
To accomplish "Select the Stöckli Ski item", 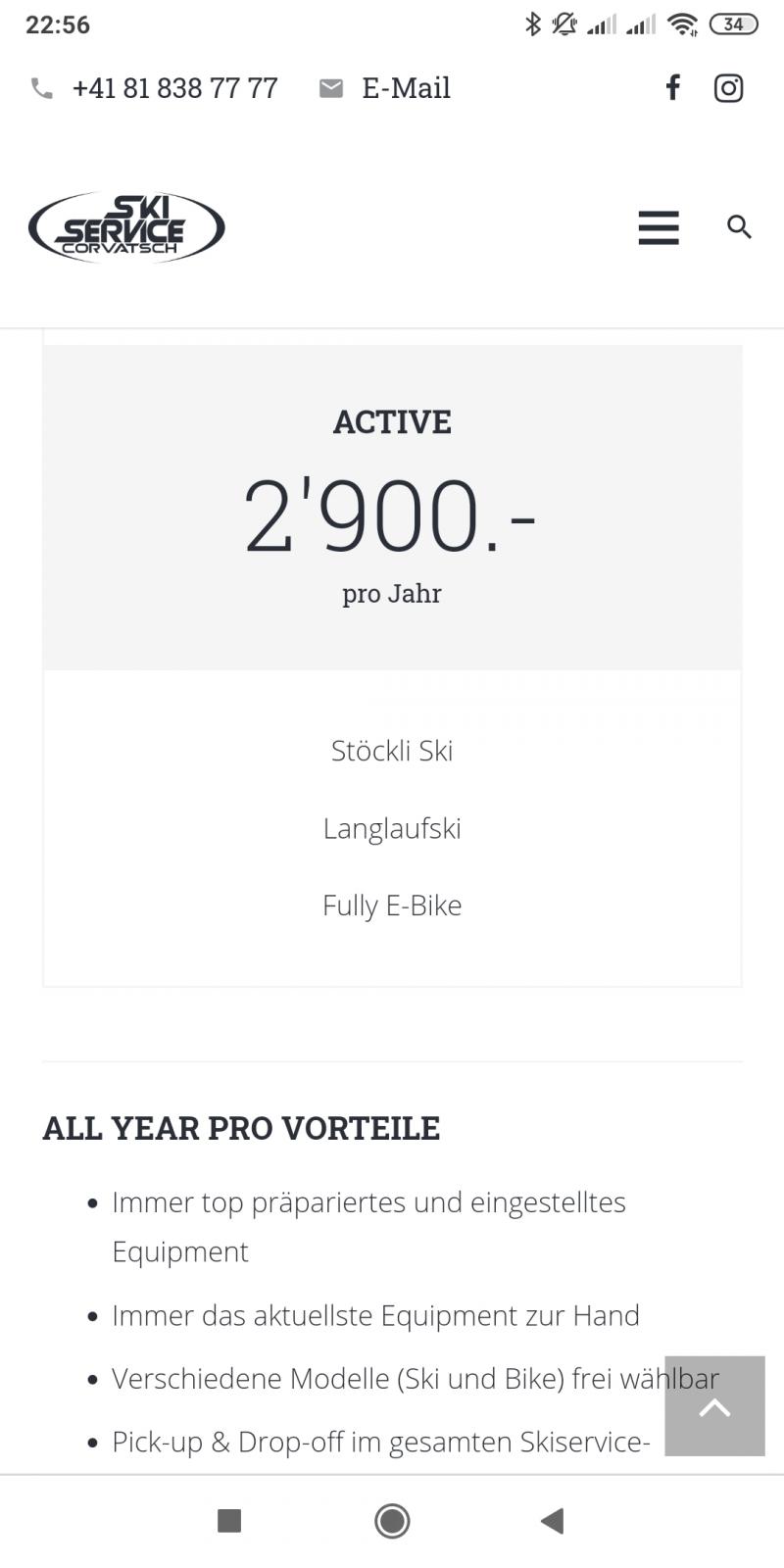I will 392,751.
